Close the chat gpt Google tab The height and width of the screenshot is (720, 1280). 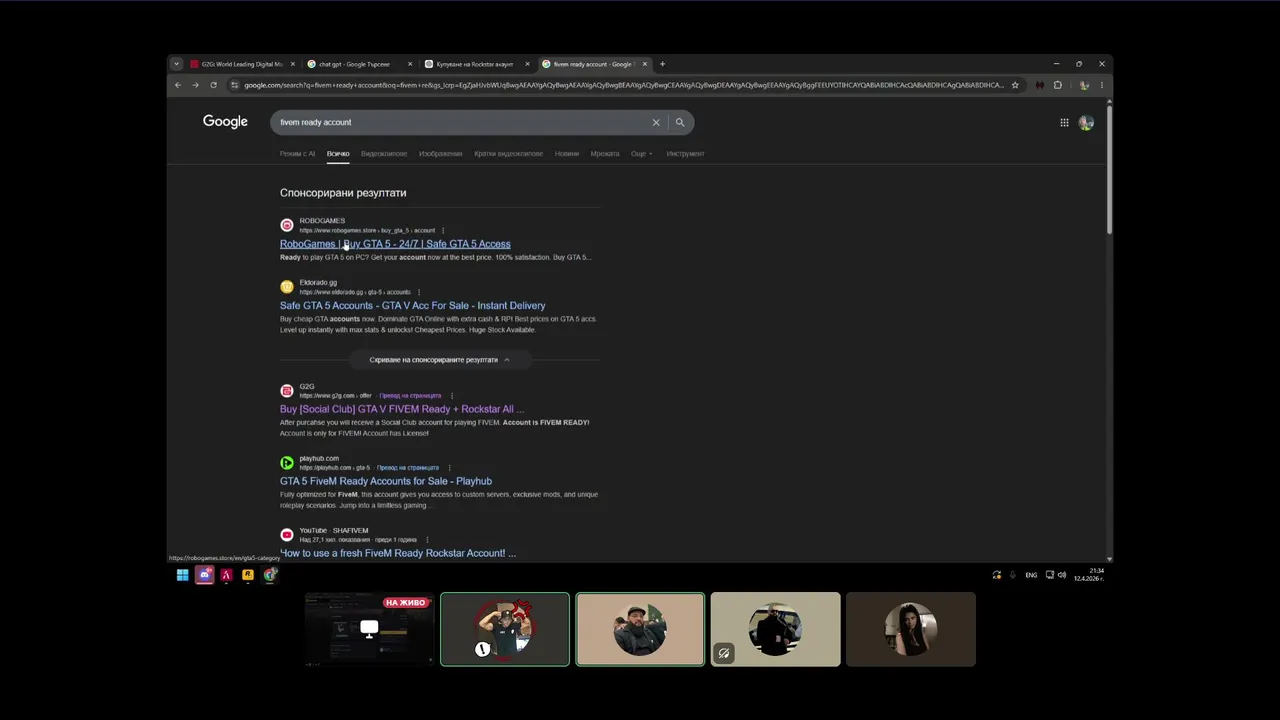(410, 64)
